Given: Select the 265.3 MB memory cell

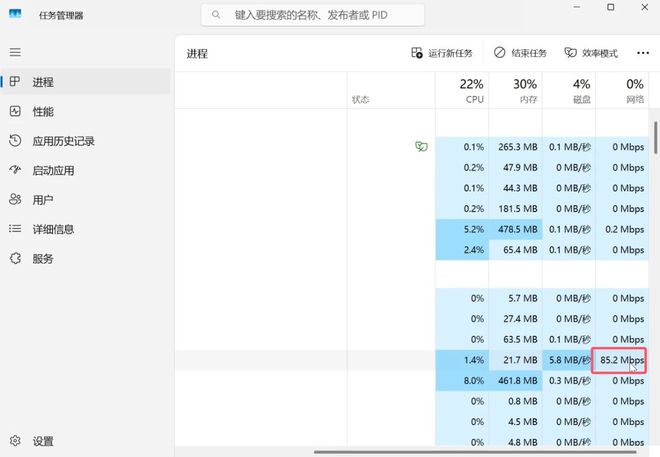Looking at the screenshot, I should (516, 147).
